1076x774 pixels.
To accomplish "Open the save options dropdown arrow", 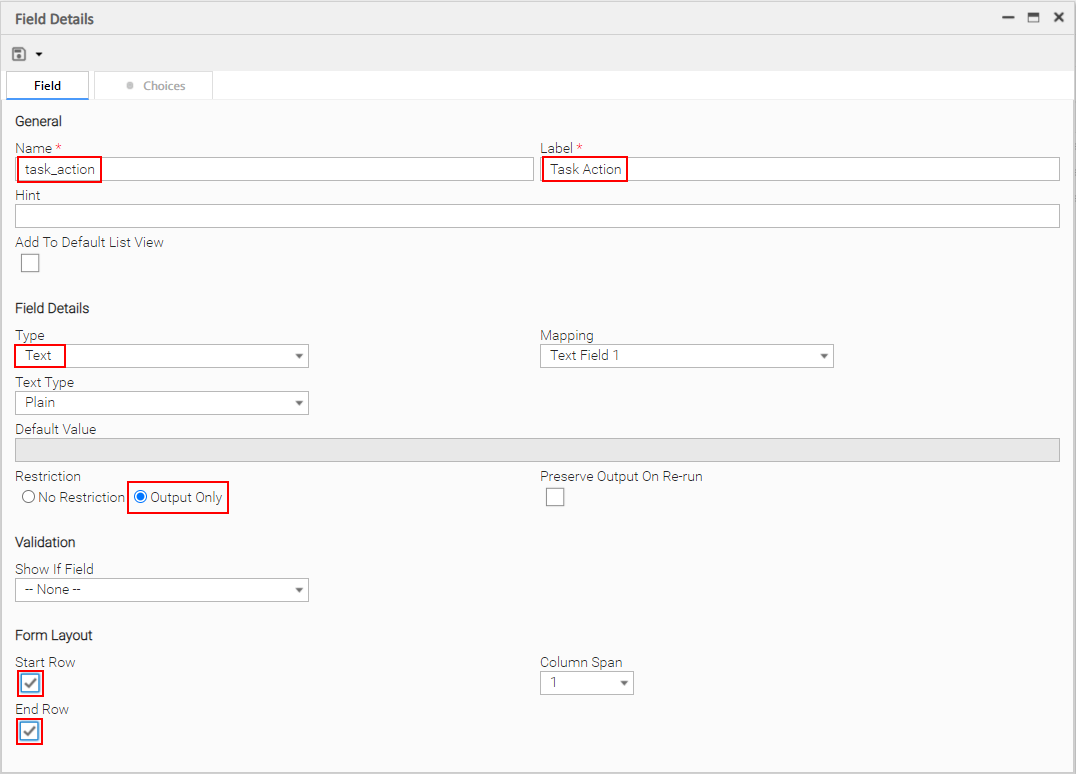I will tap(39, 54).
